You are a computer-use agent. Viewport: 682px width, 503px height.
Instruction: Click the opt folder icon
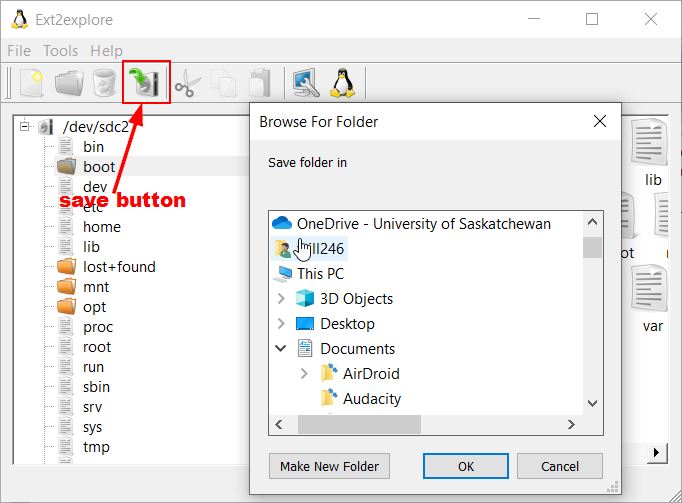(x=67, y=306)
